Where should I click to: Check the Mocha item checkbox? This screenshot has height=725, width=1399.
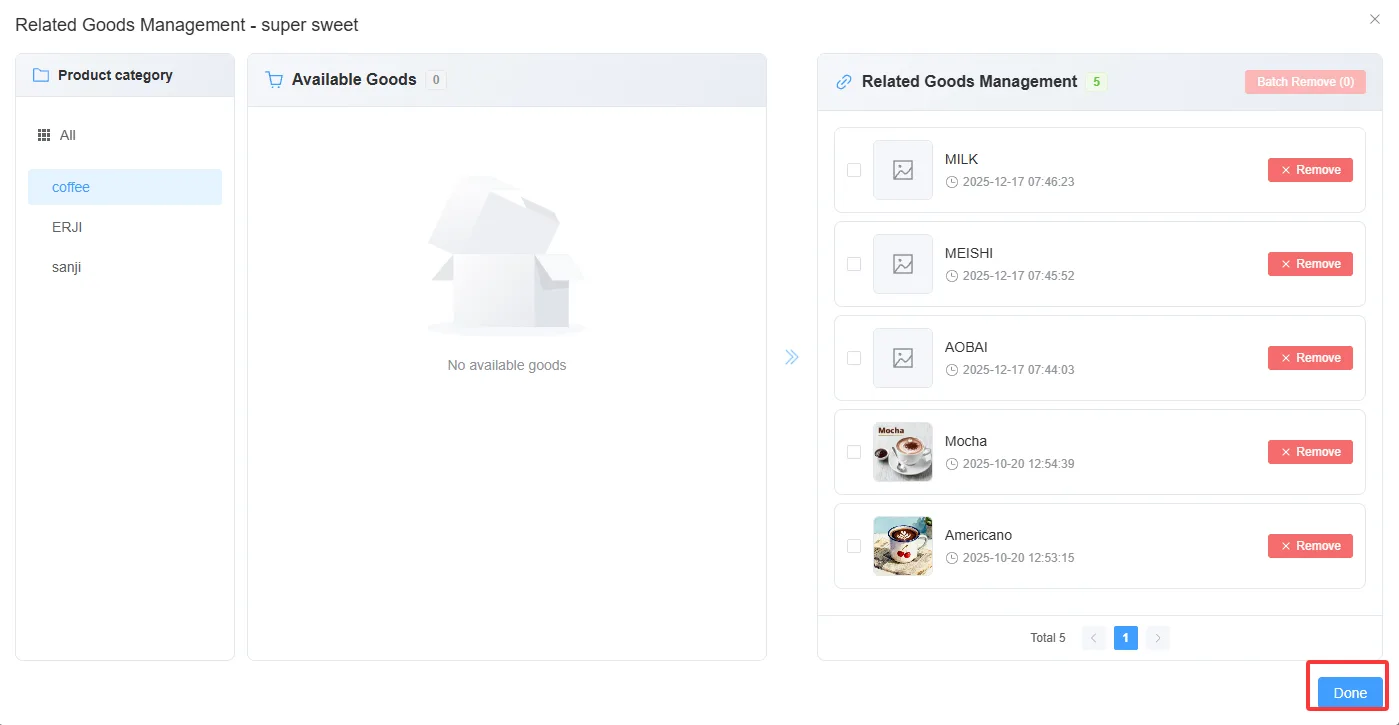click(x=854, y=452)
